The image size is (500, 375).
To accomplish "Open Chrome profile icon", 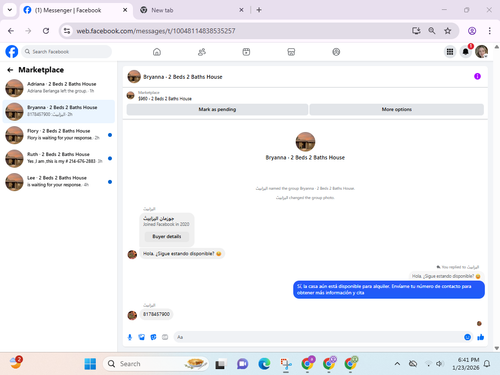I will [472, 31].
